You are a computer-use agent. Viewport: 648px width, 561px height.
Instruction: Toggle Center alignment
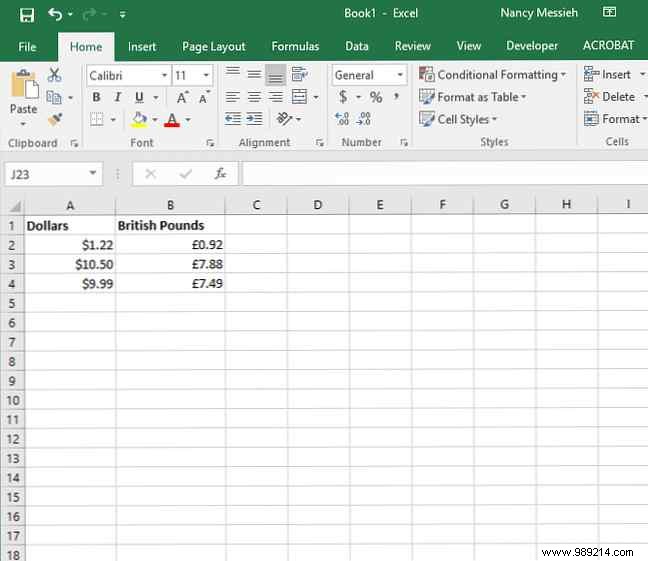point(254,97)
